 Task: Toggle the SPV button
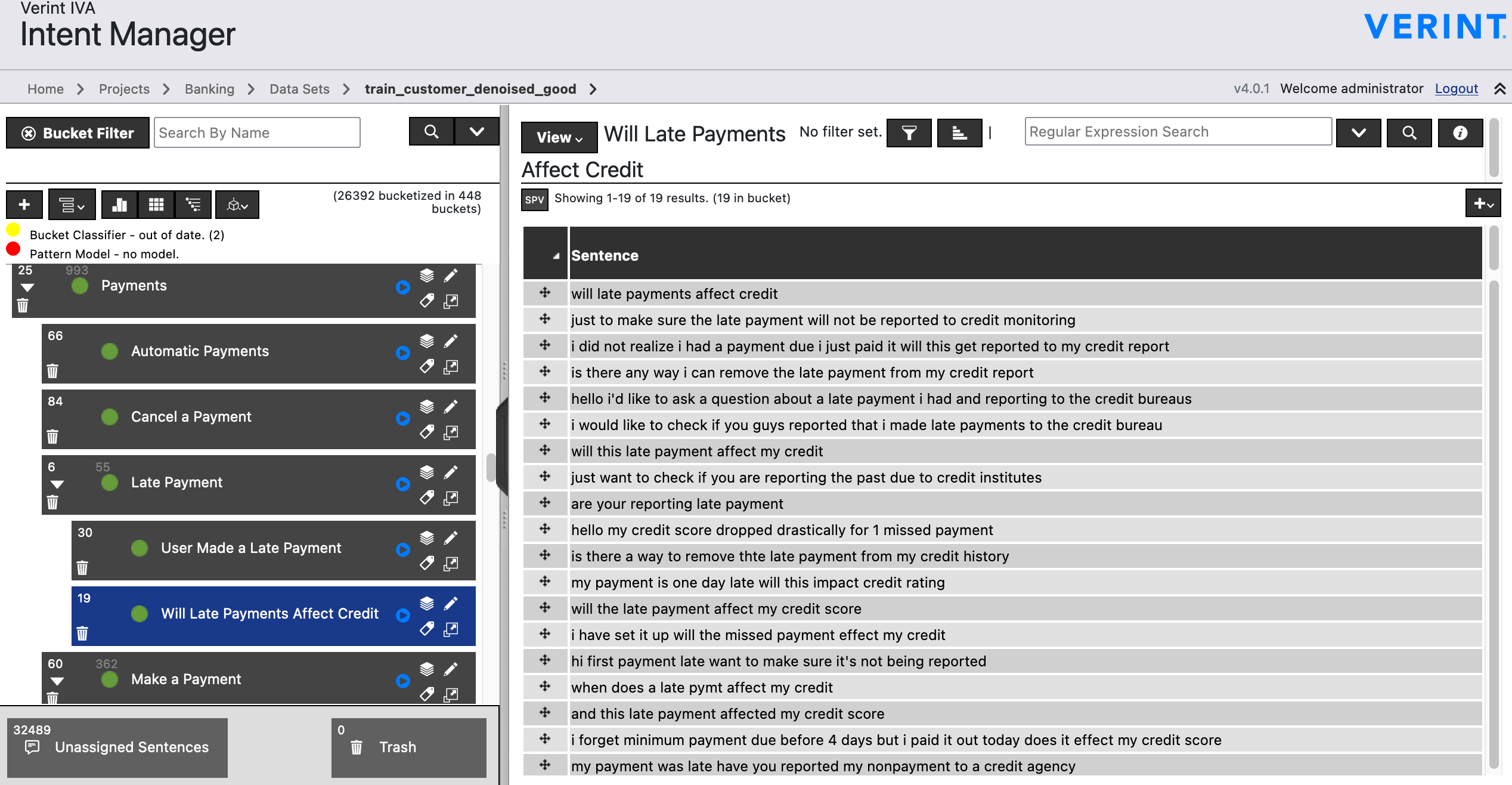tap(534, 199)
